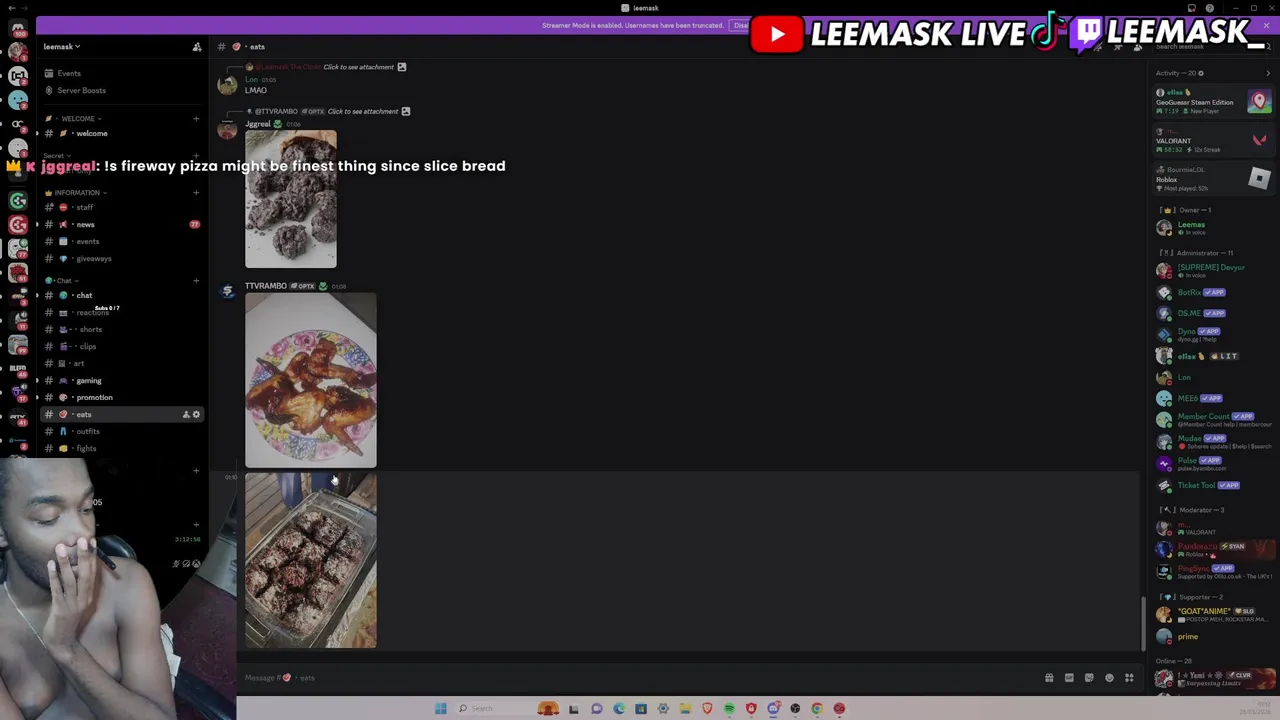This screenshot has width=1280, height=720.
Task: Open the leemask server dropdown menu
Action: (62, 47)
